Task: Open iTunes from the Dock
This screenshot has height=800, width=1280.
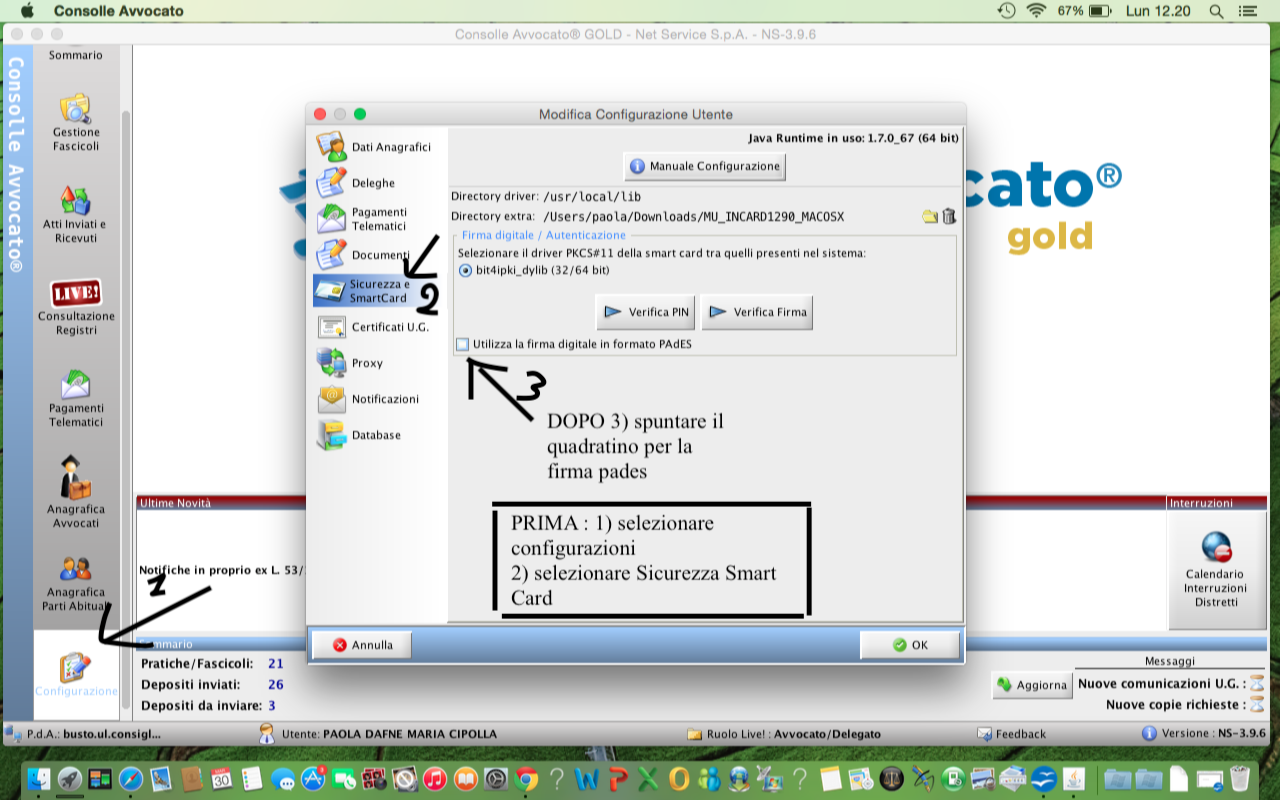Action: tap(435, 779)
